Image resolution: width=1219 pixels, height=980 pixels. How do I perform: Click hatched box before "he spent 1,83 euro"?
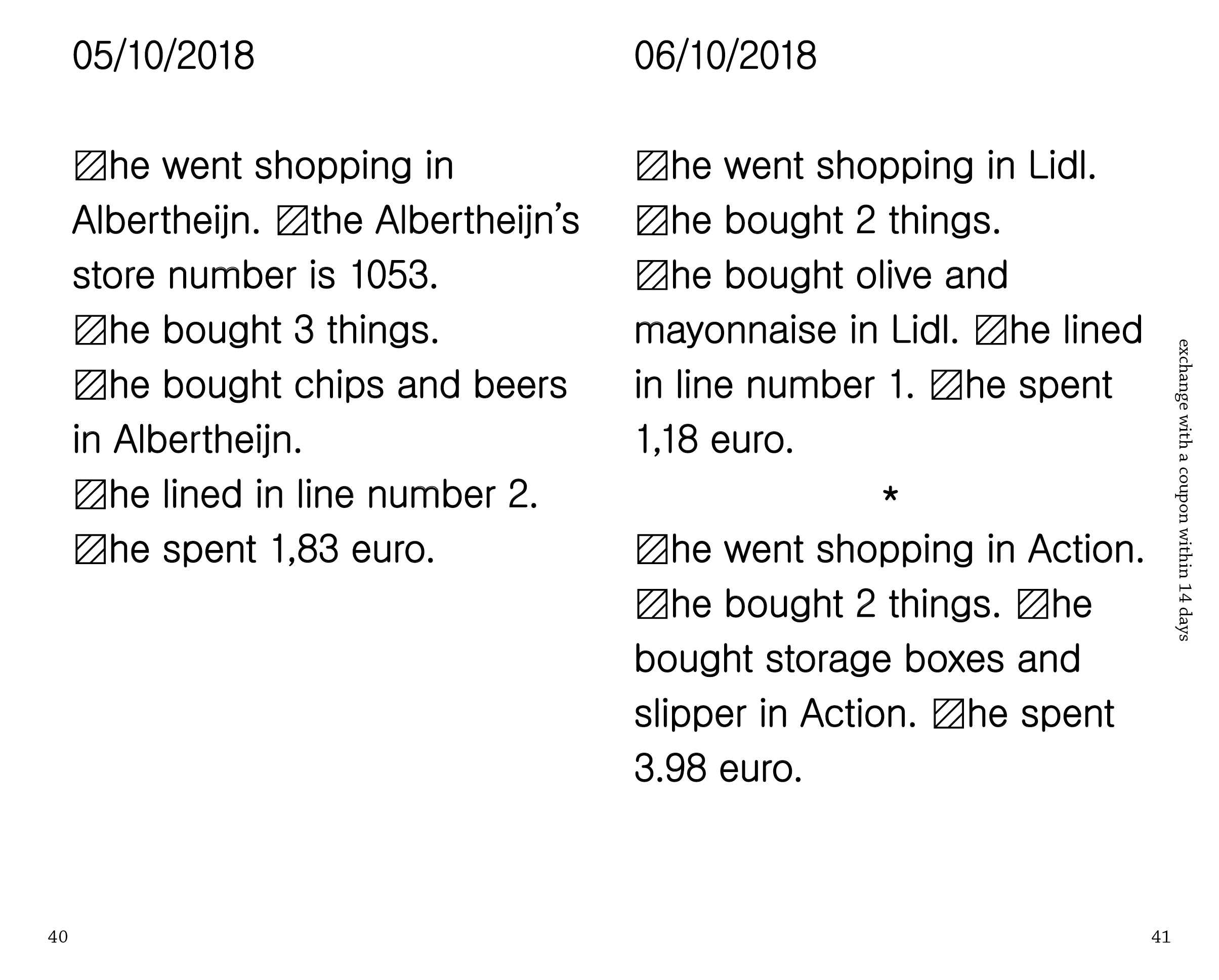point(90,550)
